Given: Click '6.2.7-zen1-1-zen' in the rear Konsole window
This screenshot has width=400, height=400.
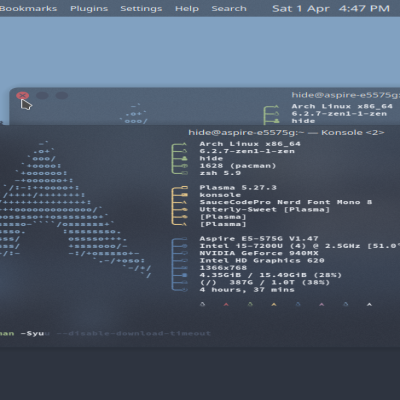Looking at the screenshot, I should point(339,114).
